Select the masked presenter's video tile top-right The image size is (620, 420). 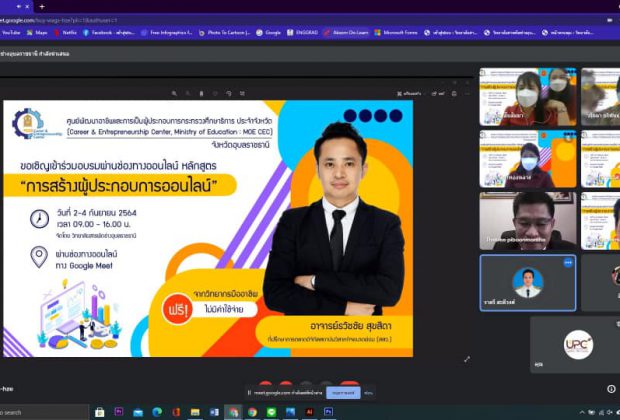(527, 95)
